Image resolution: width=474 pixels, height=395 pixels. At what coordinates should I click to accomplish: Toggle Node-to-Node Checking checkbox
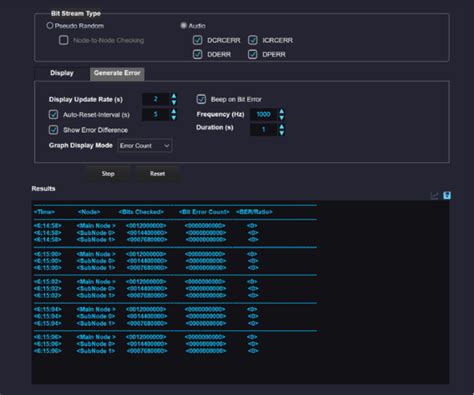pyautogui.click(x=63, y=40)
